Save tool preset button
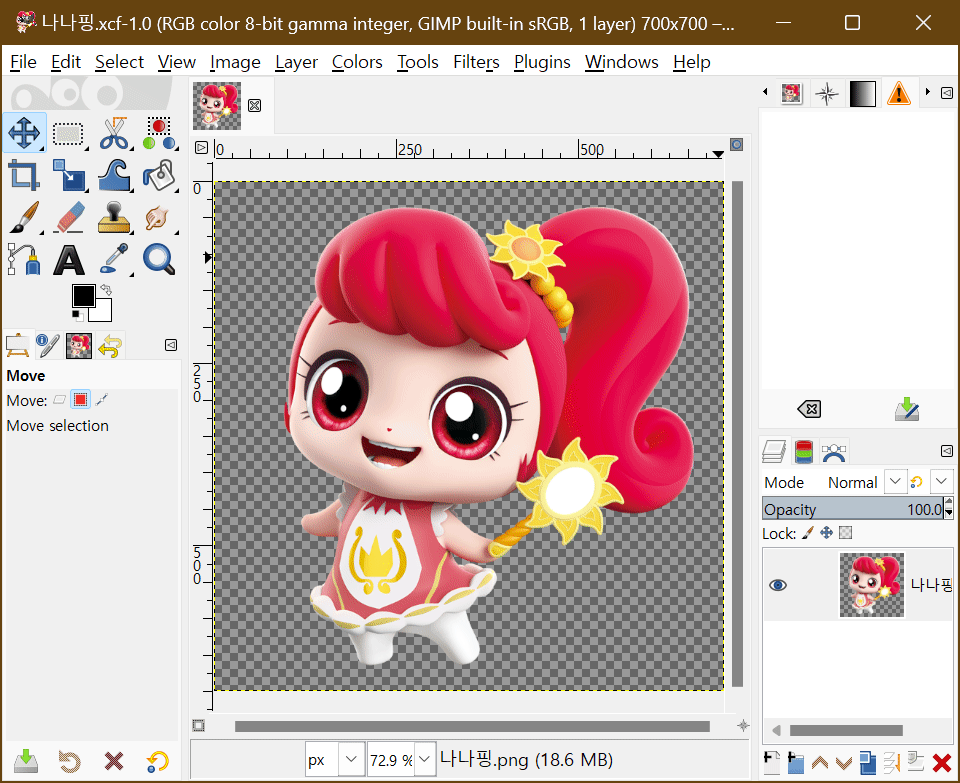 [x=26, y=761]
